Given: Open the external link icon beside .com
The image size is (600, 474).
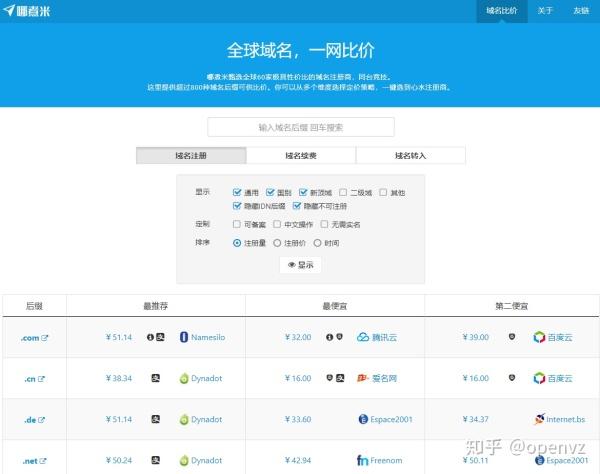Looking at the screenshot, I should tap(44, 338).
